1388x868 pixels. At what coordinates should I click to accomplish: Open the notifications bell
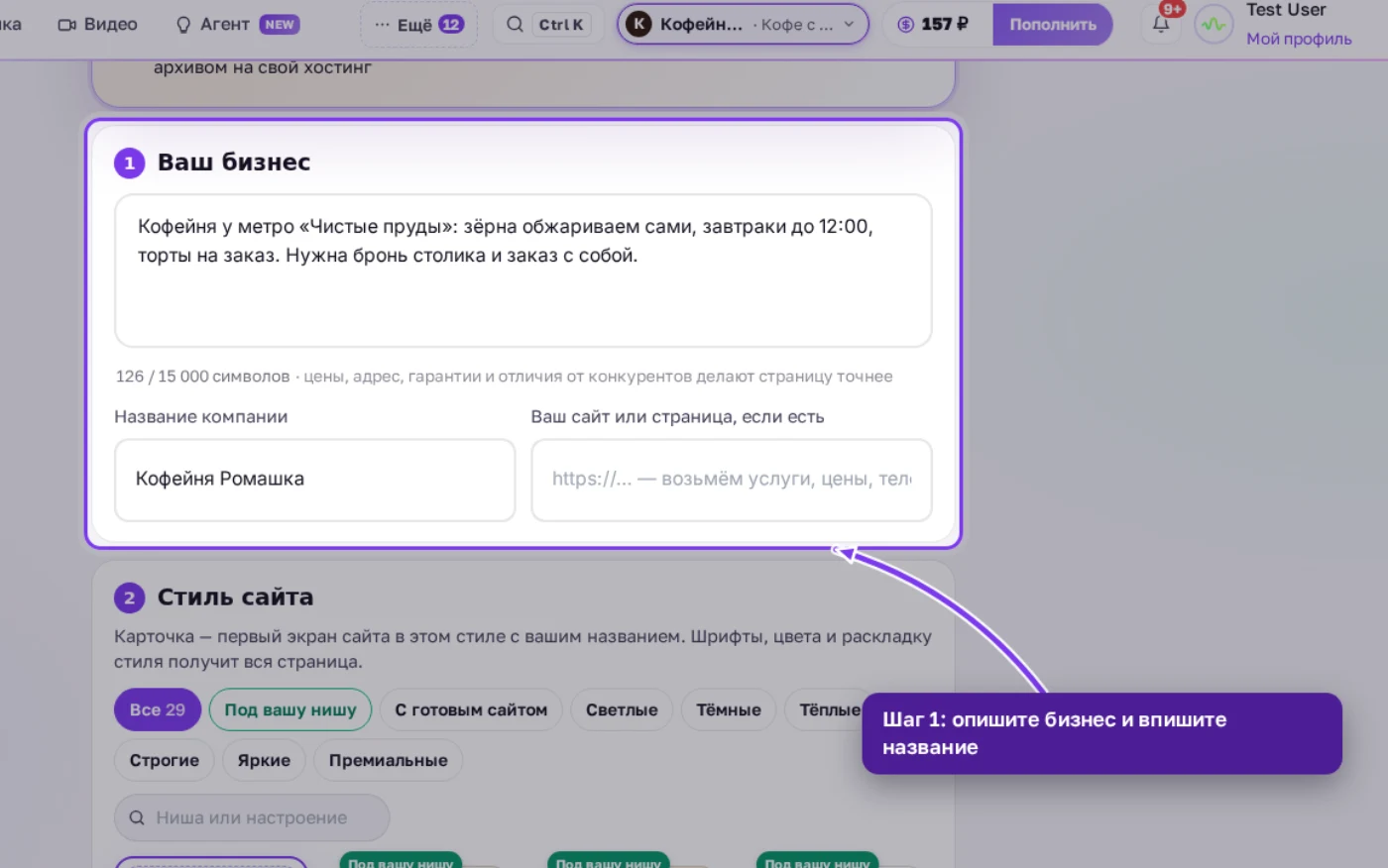click(x=1161, y=24)
